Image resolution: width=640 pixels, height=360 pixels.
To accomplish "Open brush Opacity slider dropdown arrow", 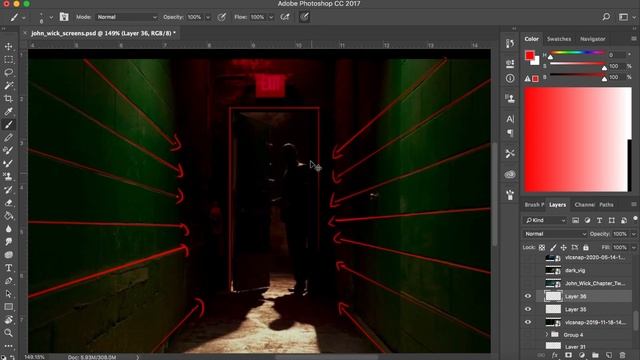I will pyautogui.click(x=208, y=17).
